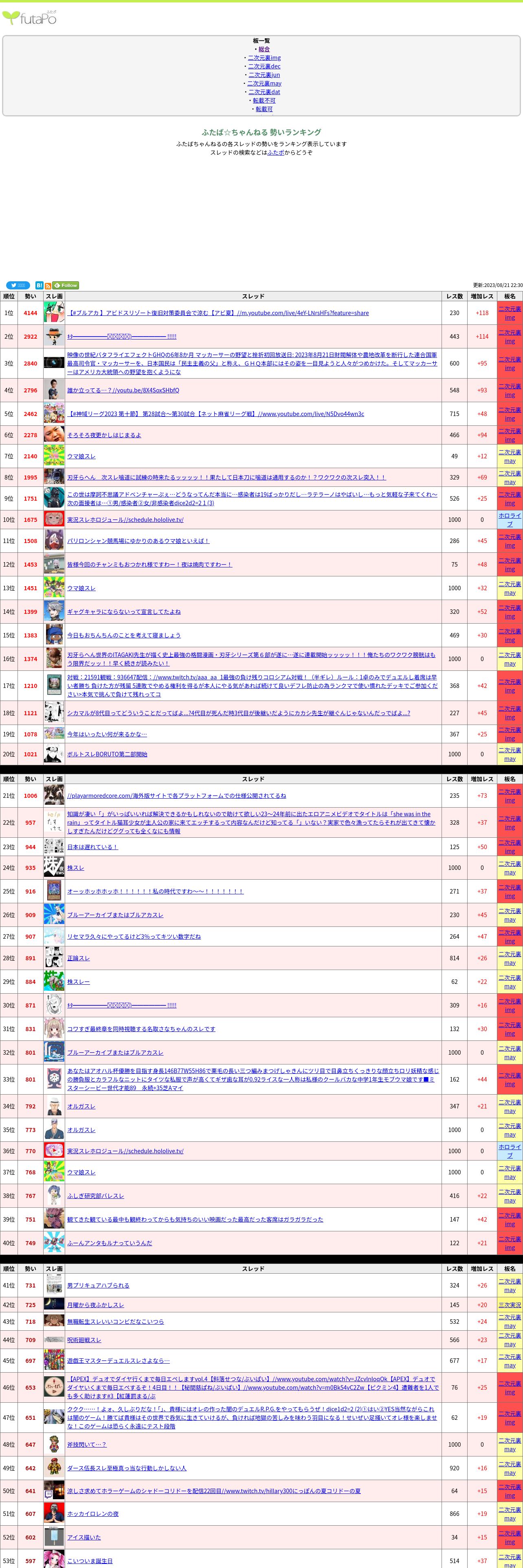Open 二次元裏may board link in board list

[264, 83]
